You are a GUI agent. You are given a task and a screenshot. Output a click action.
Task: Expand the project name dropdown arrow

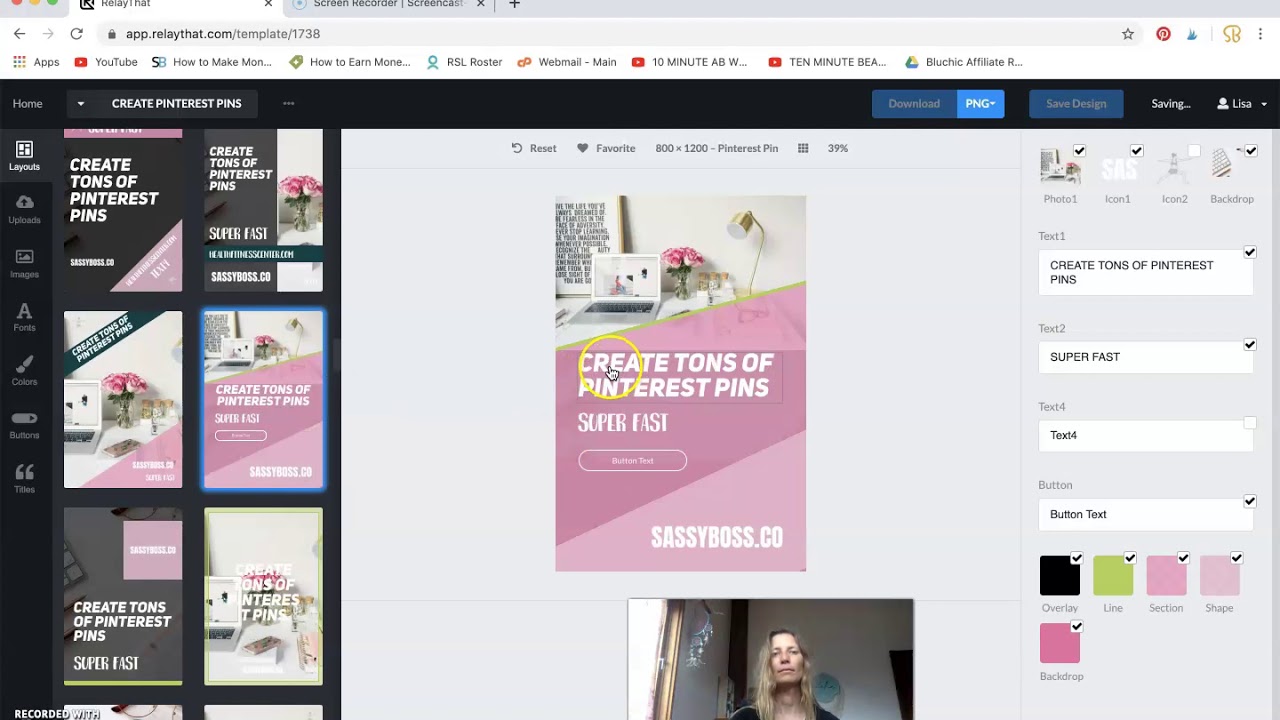click(x=81, y=103)
